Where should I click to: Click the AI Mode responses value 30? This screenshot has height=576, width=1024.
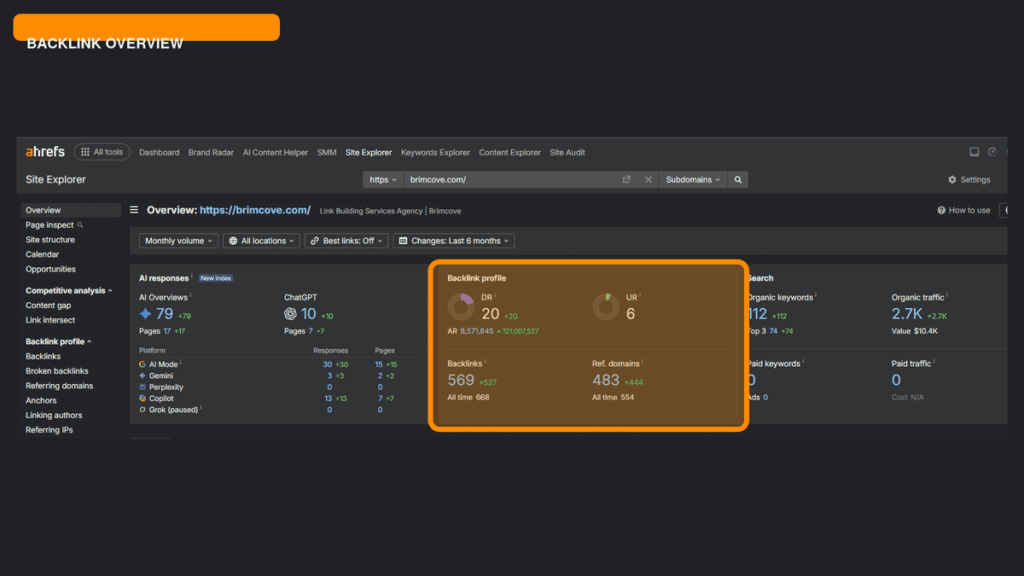coord(327,364)
